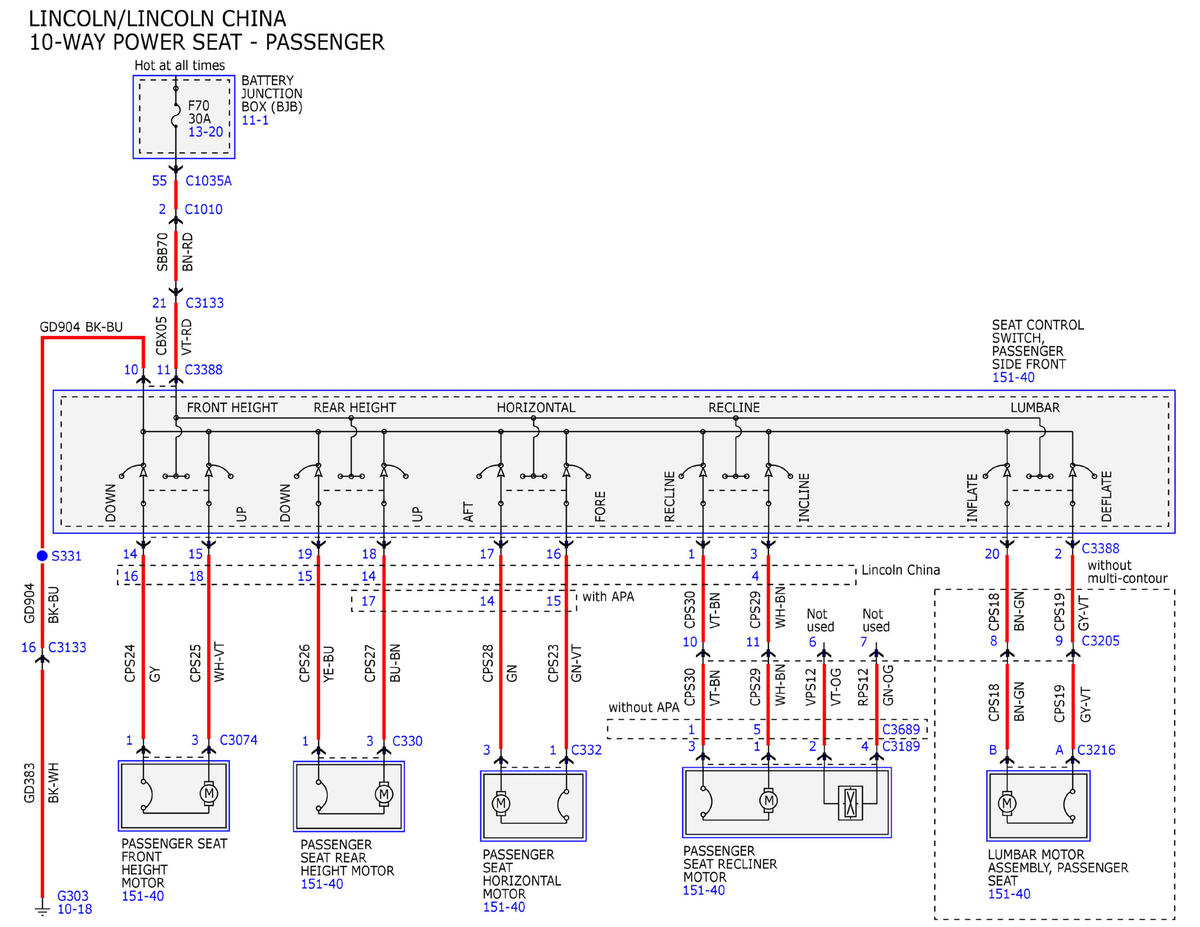Select the 'without APA' option note
This screenshot has height=927, width=1200.
tap(643, 708)
